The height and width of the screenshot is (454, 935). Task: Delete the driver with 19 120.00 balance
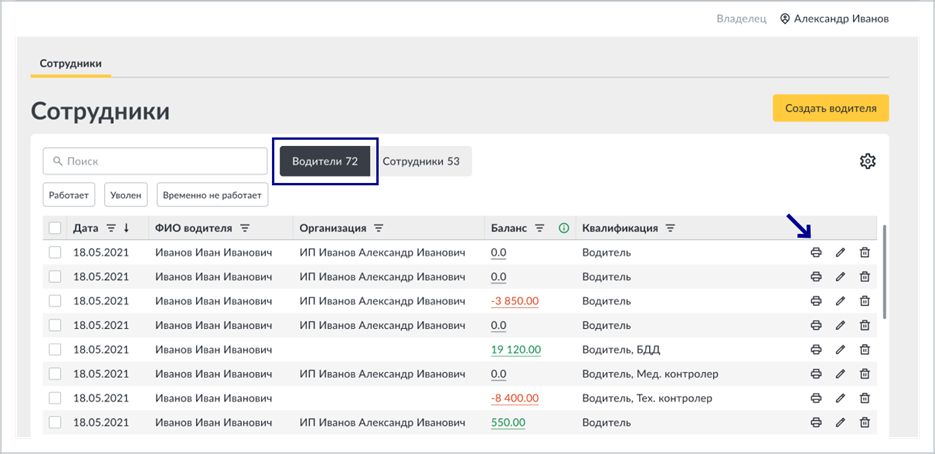864,350
